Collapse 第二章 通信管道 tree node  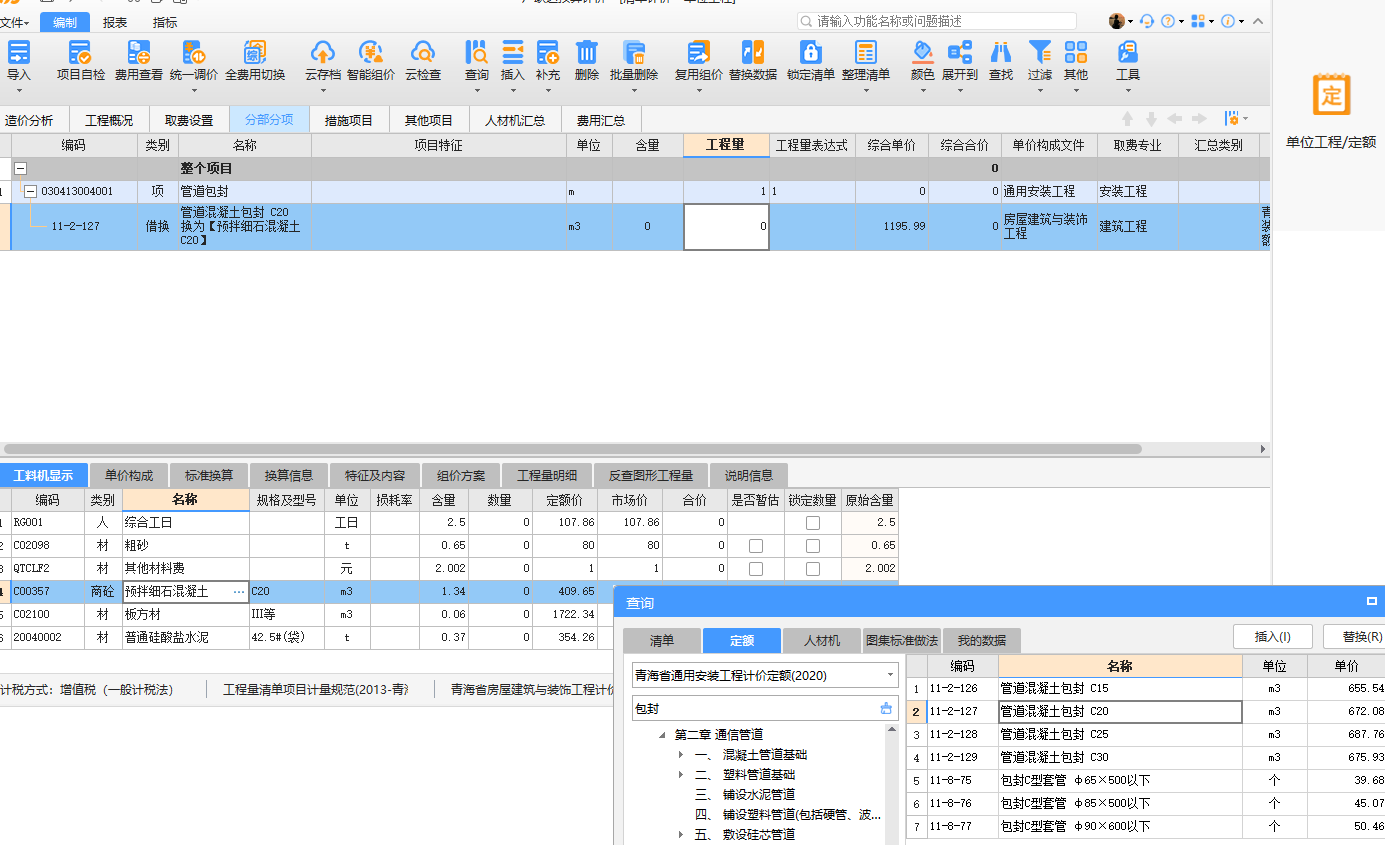tap(662, 735)
